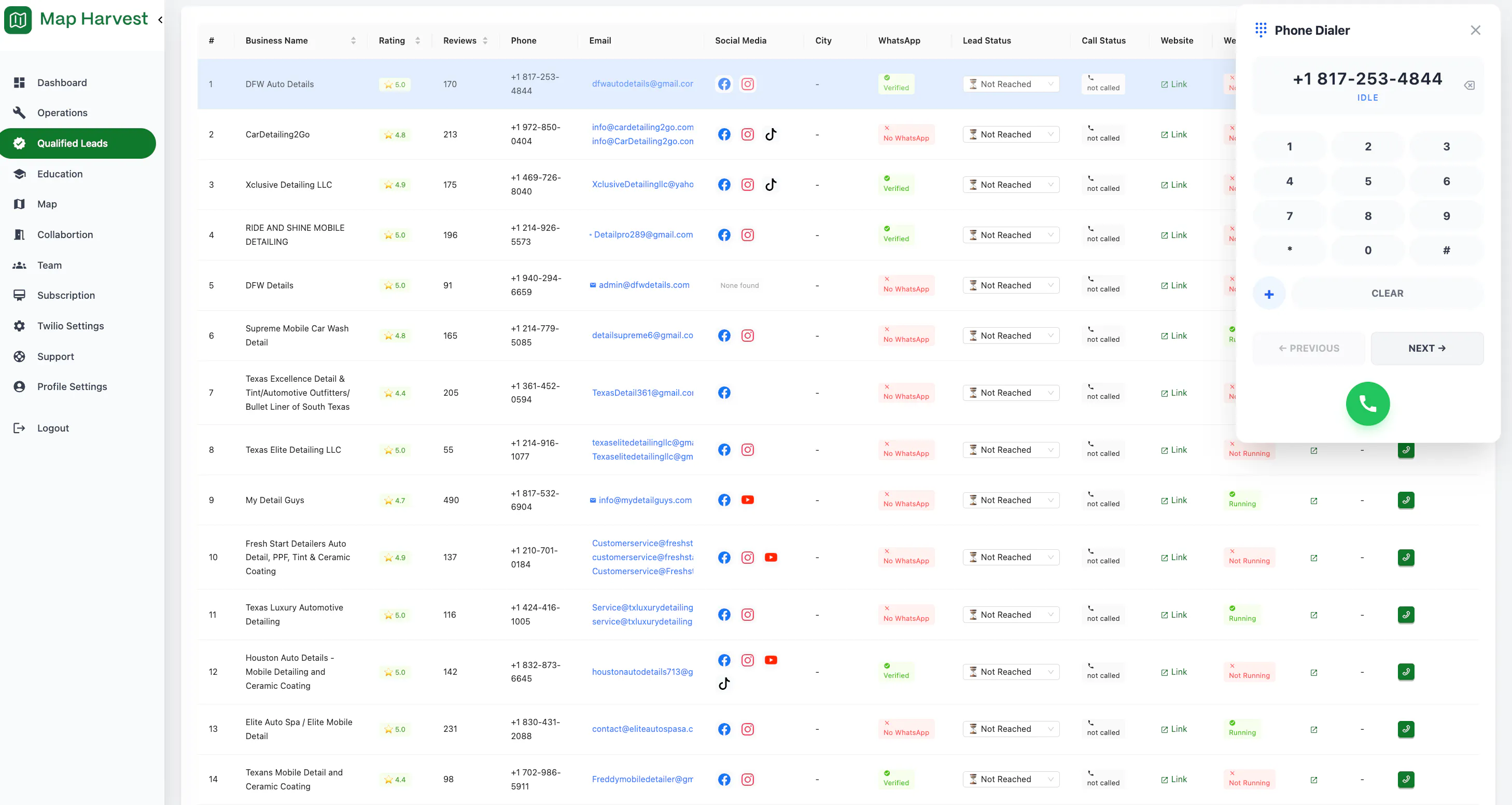Open Lead Status dropdown for Texans Mobile Detail
The width and height of the screenshot is (1512, 805).
1011,779
